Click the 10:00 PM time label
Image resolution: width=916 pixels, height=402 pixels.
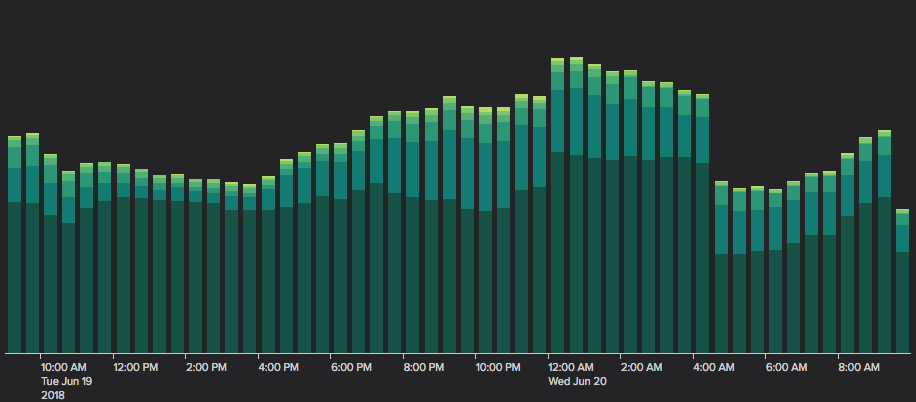coord(498,367)
